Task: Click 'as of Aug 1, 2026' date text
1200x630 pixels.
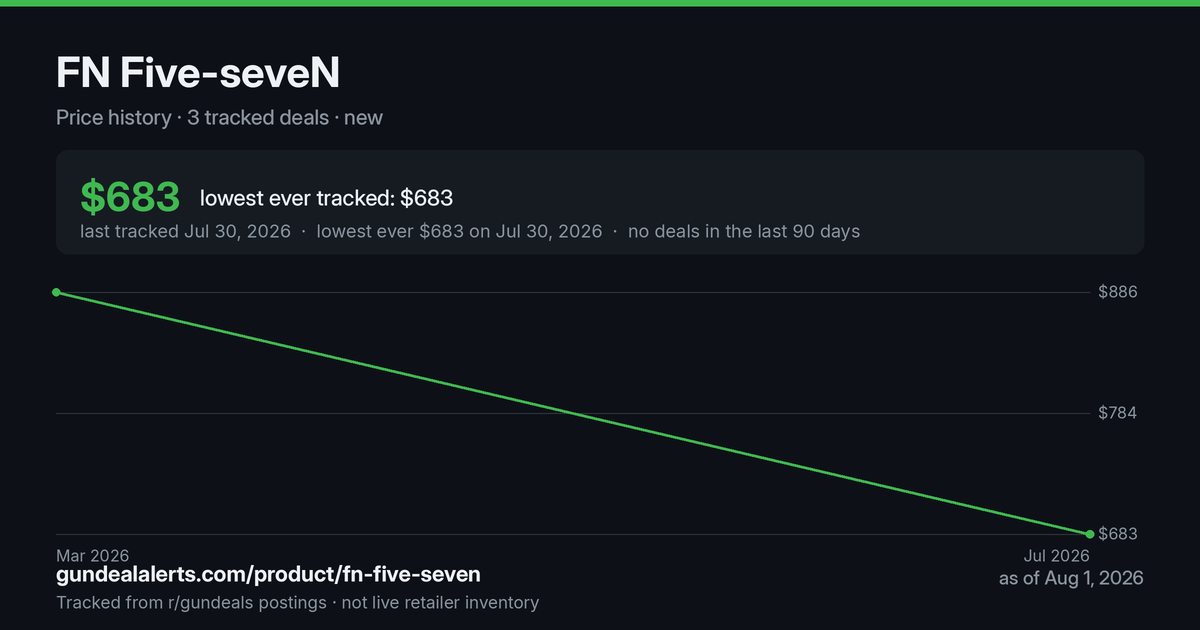Action: (x=1071, y=578)
